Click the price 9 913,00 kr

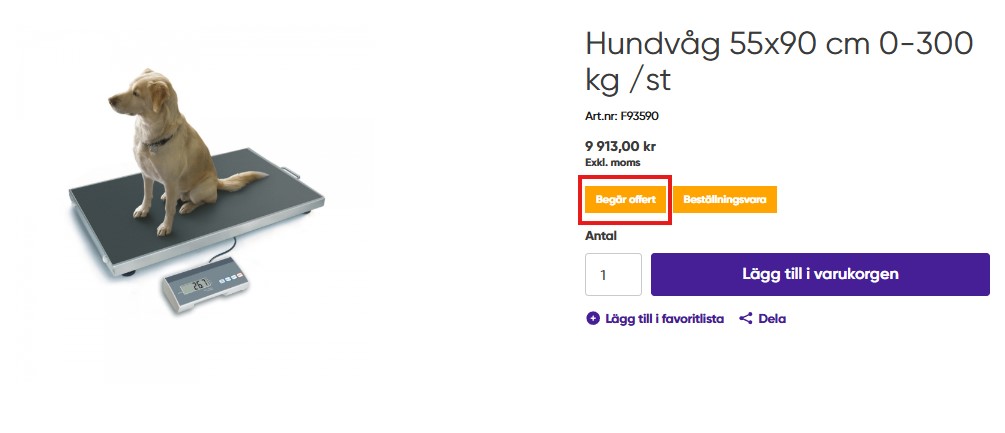pos(620,147)
